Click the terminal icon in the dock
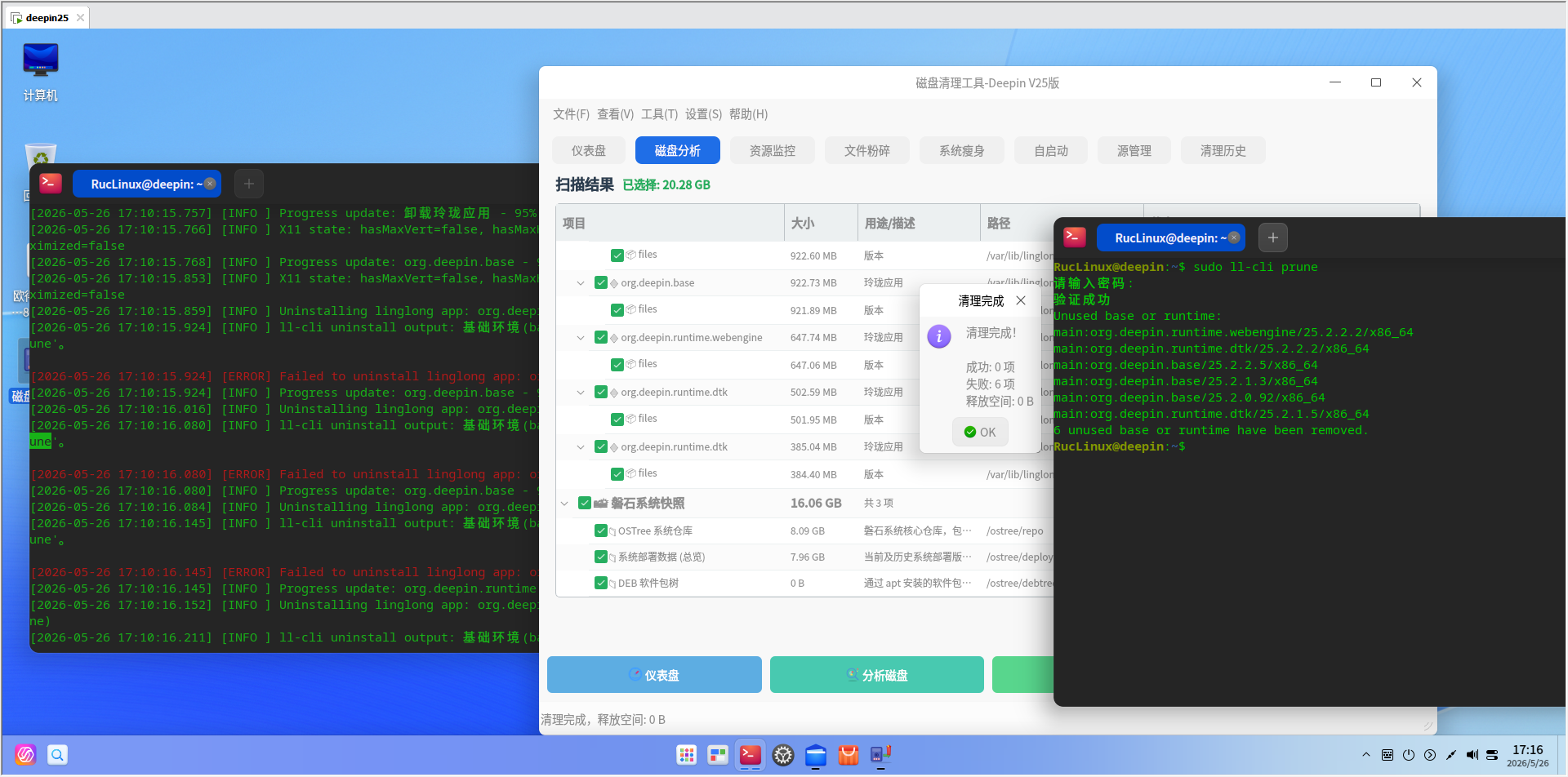The height and width of the screenshot is (777, 1568). 751,756
